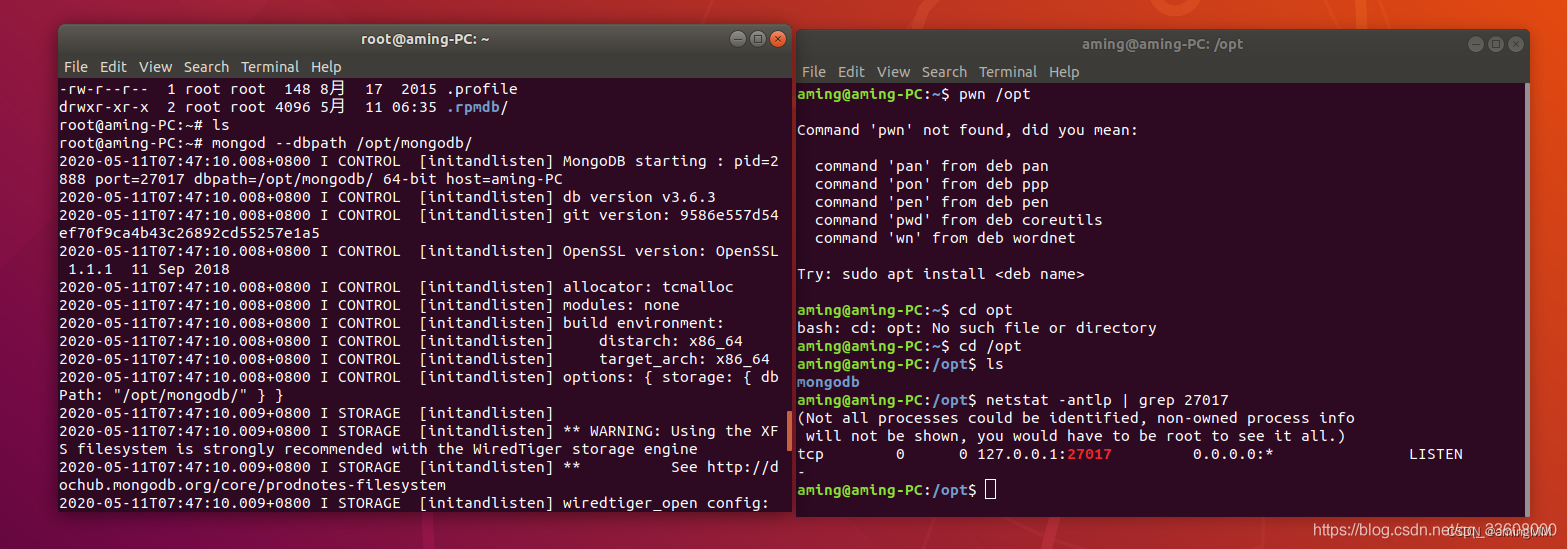1567x549 pixels.
Task: Click 'modules: none' log line
Action: (621, 305)
